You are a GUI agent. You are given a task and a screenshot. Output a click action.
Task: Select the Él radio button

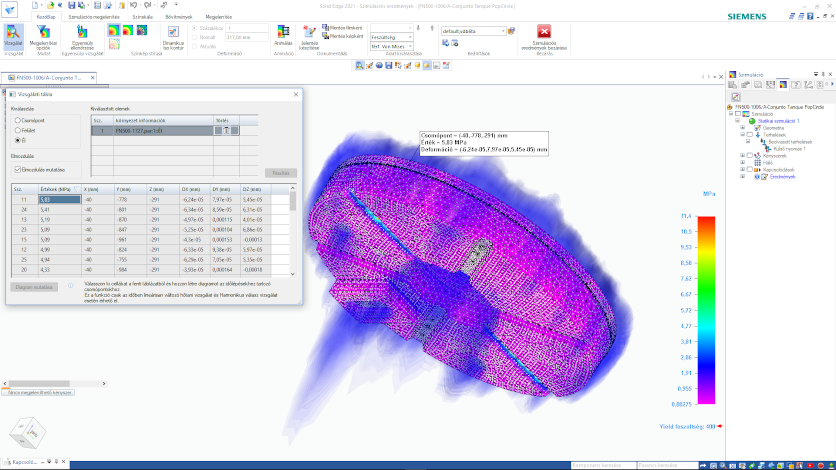tap(18, 140)
